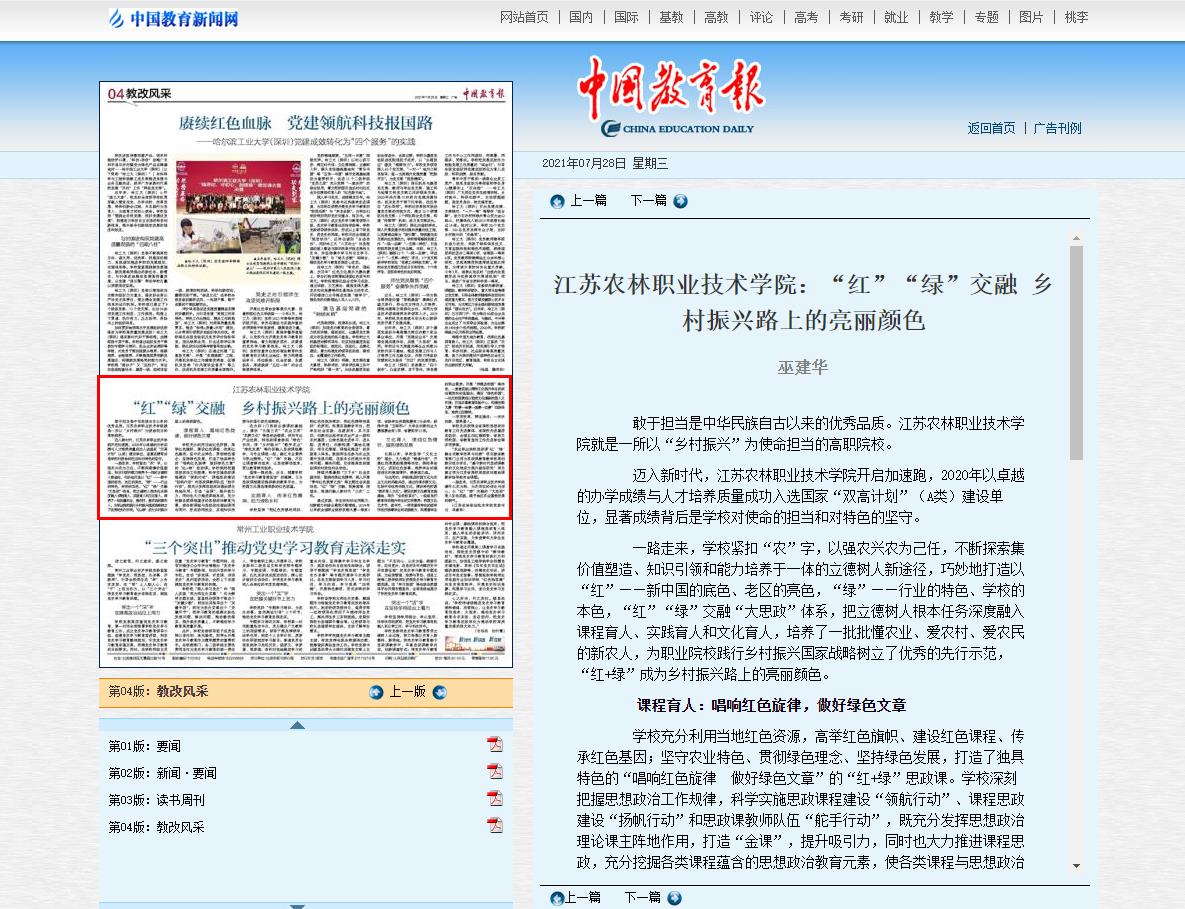Viewport: 1185px width, 909px height.
Task: Open PDF for 第04版 教改风采
Action: 494,826
